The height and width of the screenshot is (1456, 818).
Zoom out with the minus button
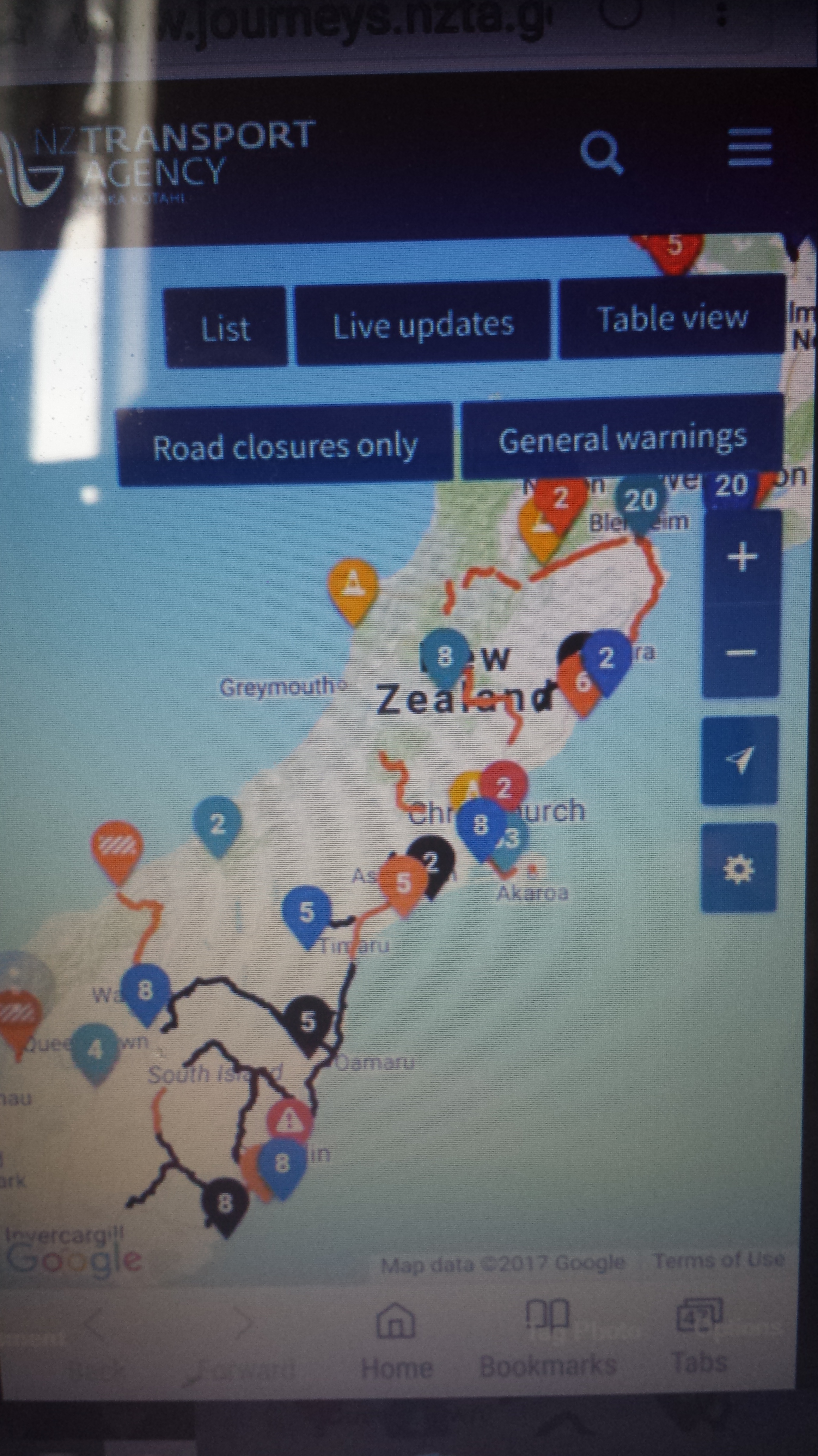click(740, 652)
